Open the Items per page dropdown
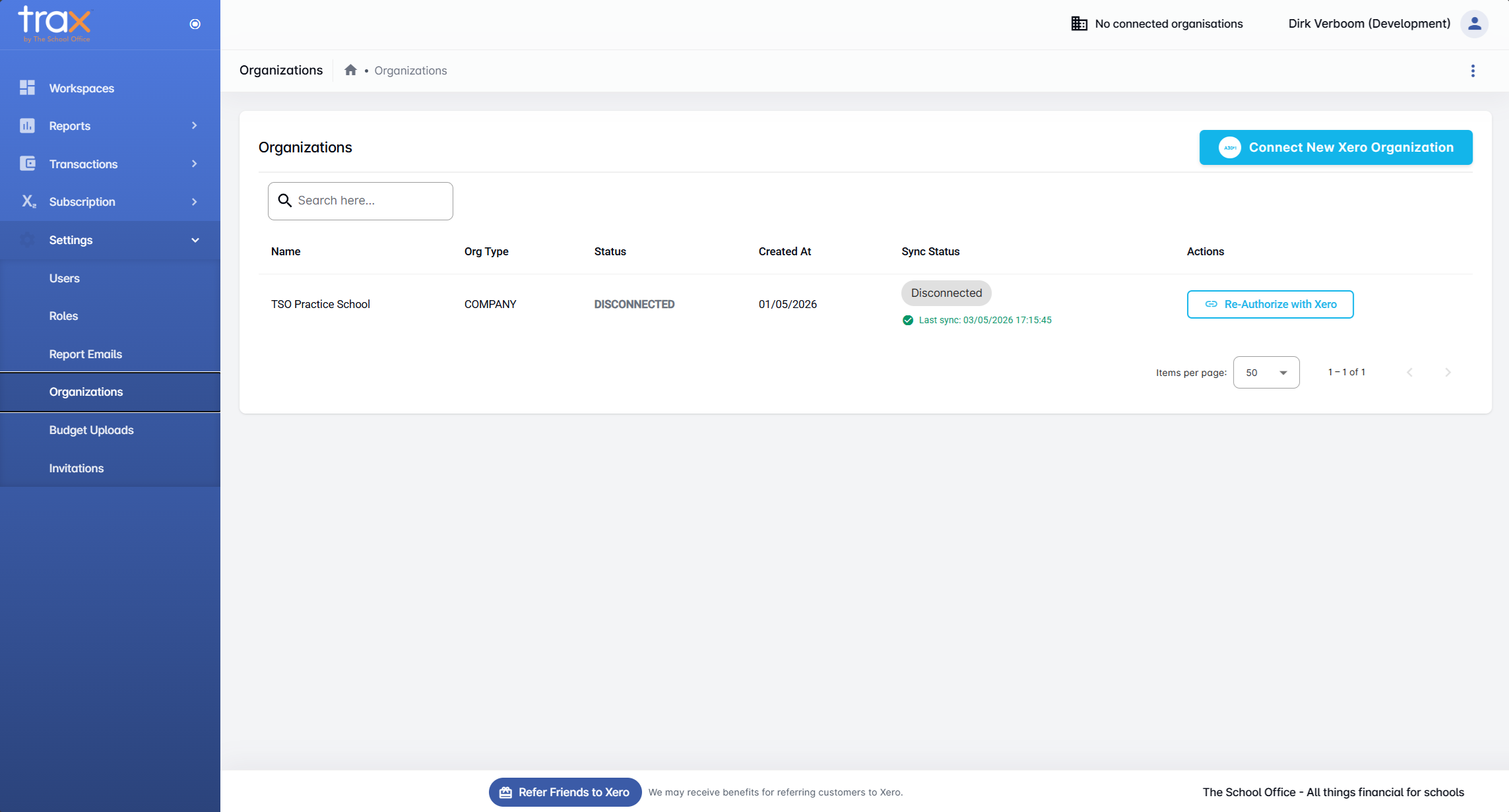 click(x=1266, y=373)
